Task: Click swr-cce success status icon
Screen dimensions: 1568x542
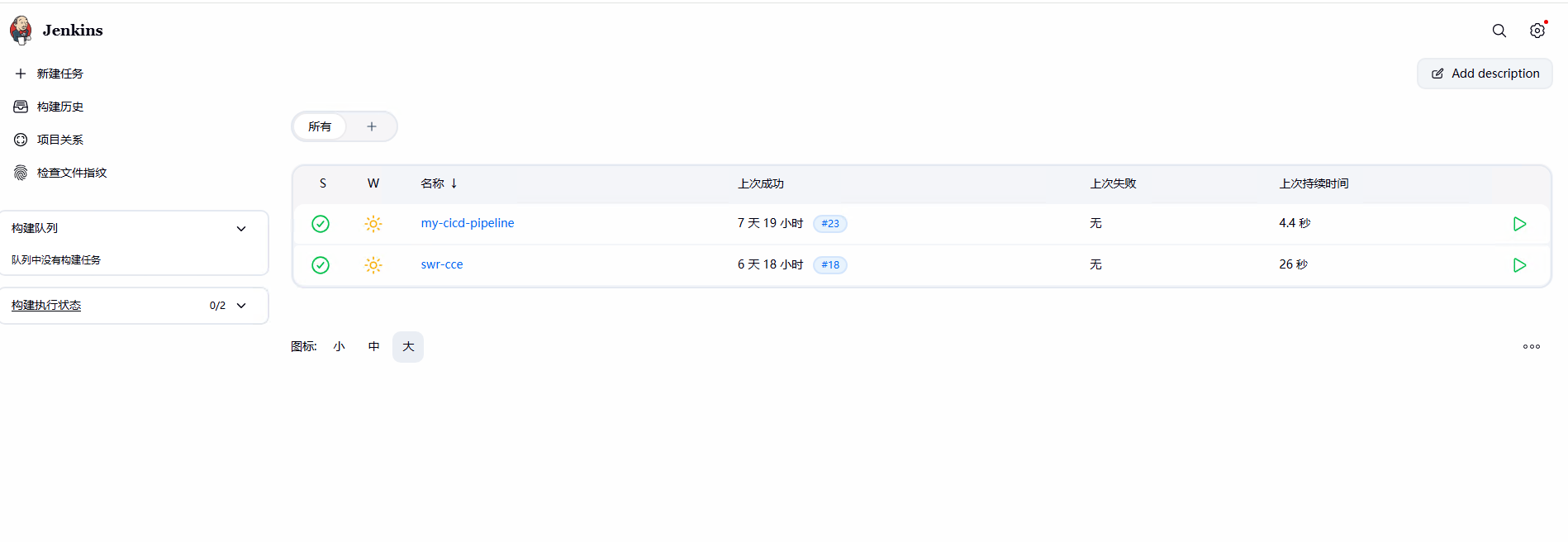Action: (321, 265)
